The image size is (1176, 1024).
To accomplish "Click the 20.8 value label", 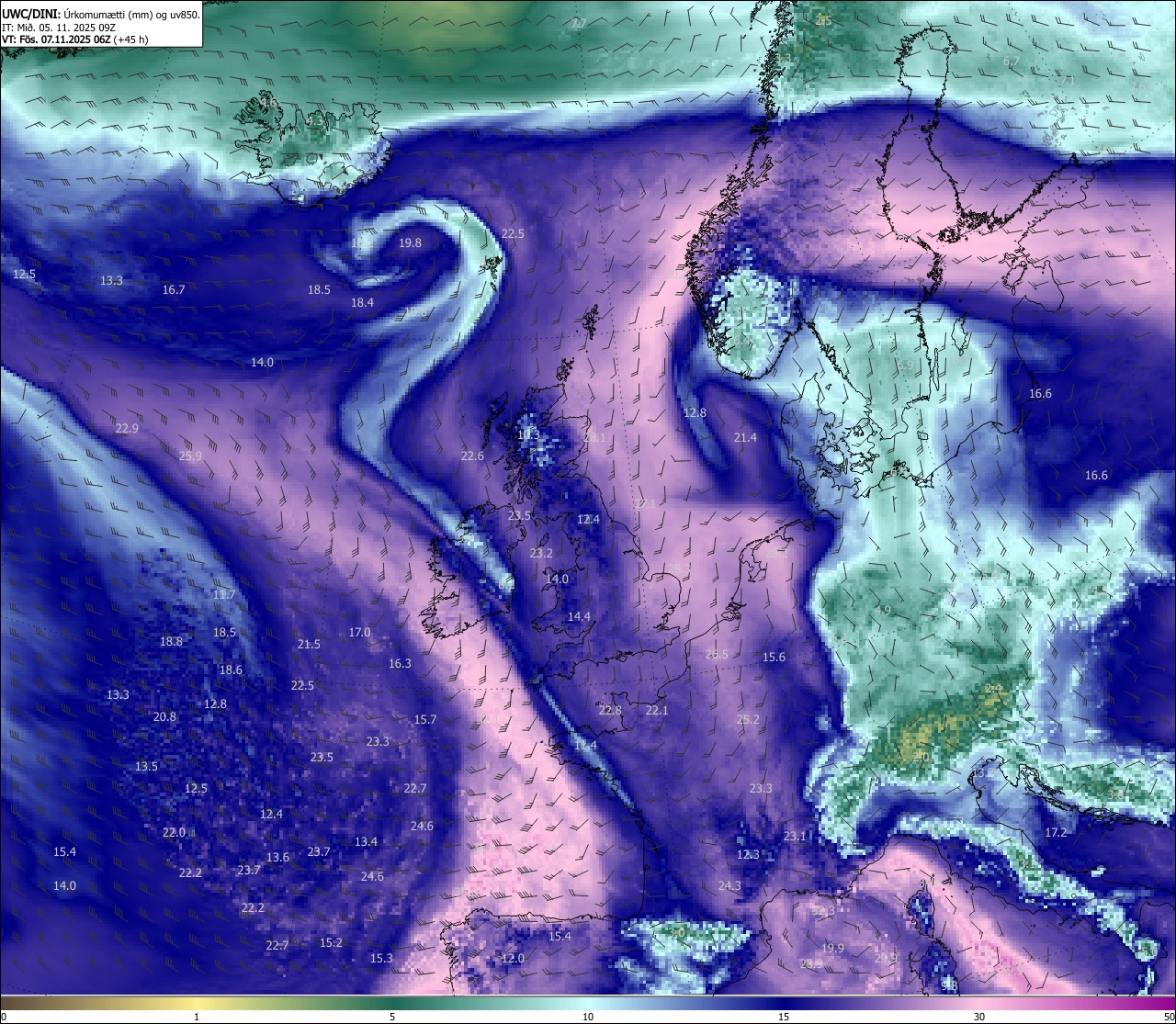I will click(x=164, y=717).
